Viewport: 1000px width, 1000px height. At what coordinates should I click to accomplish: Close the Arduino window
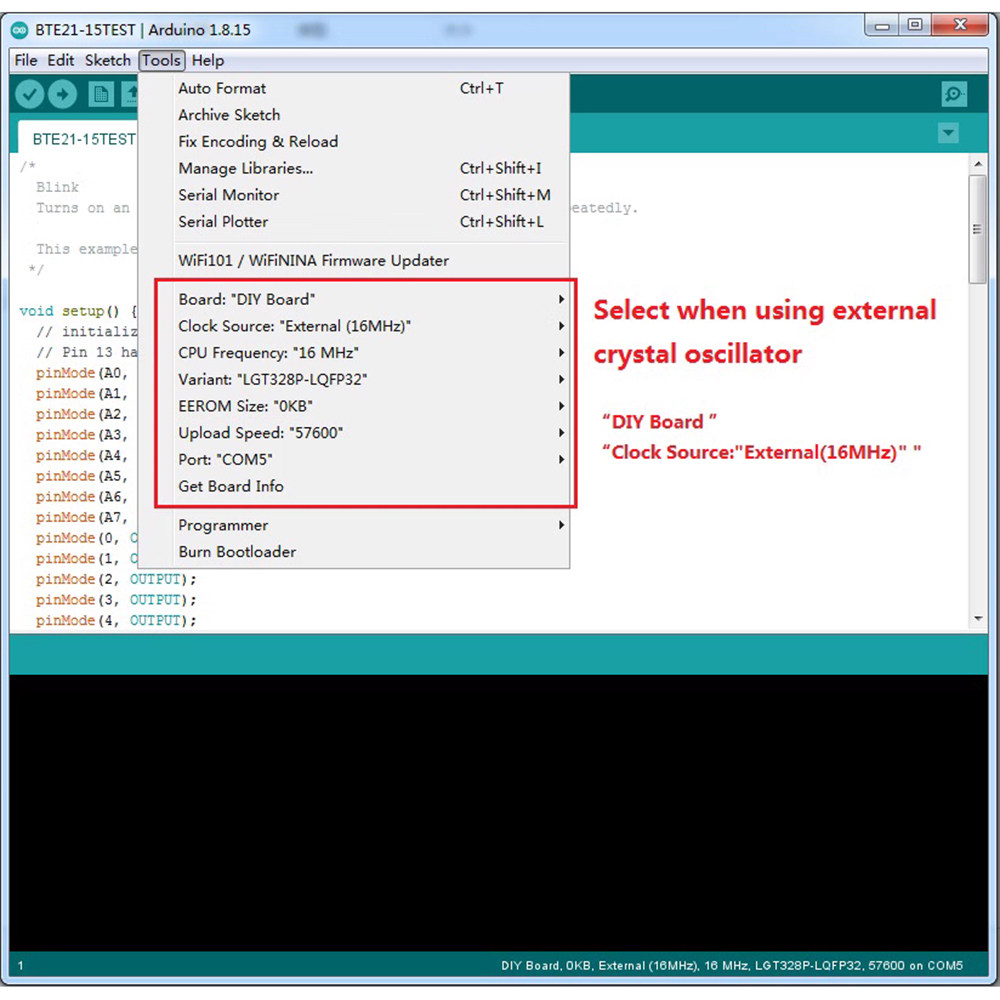click(960, 26)
